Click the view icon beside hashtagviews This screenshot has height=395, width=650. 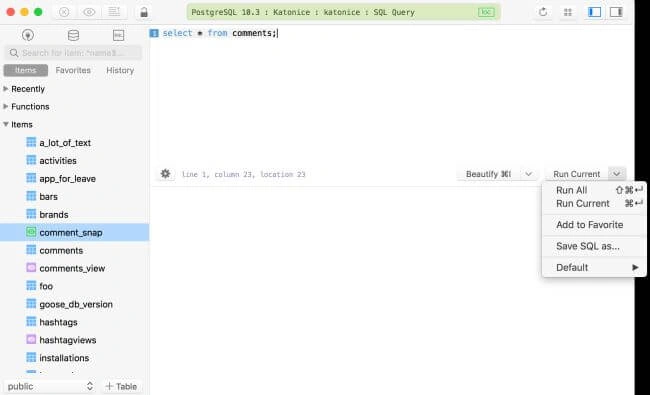[31, 339]
